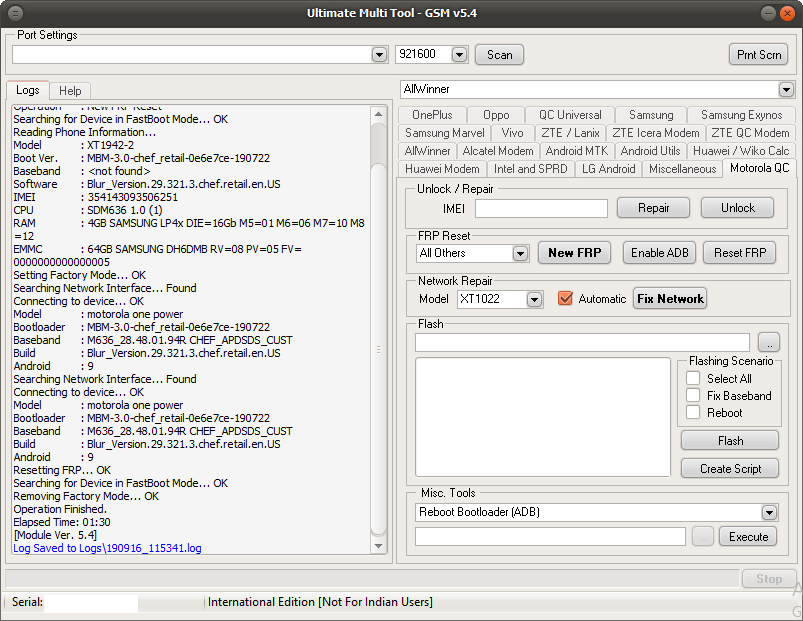Viewport: 803px width, 621px height.
Task: Click the Create Script button
Action: (x=730, y=468)
